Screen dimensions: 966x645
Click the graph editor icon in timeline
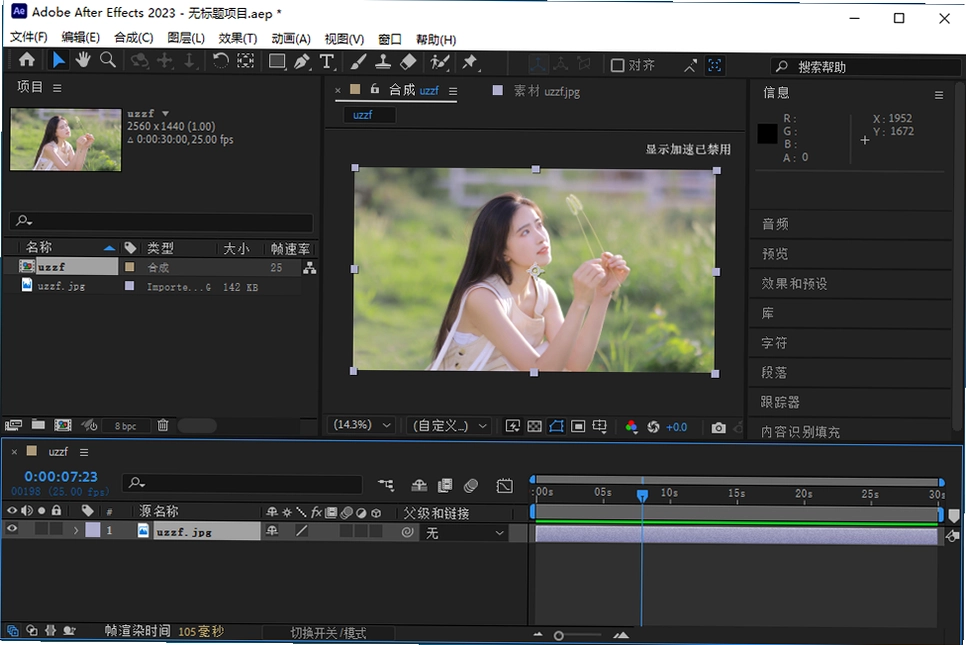click(x=505, y=485)
